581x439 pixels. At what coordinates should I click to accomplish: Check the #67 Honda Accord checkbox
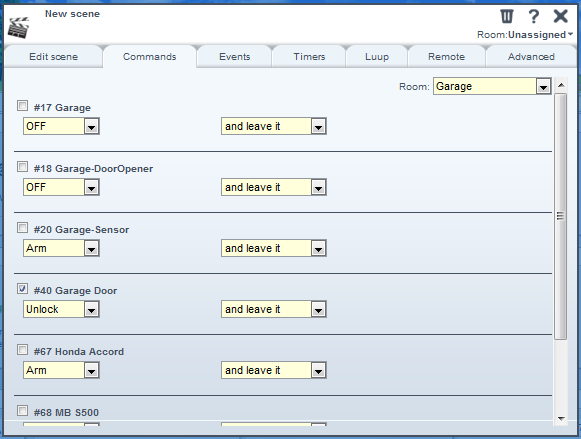pyautogui.click(x=22, y=349)
